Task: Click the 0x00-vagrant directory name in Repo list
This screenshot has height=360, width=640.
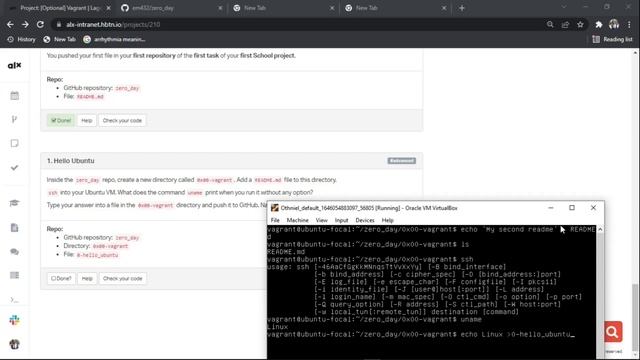Action: 110,246
